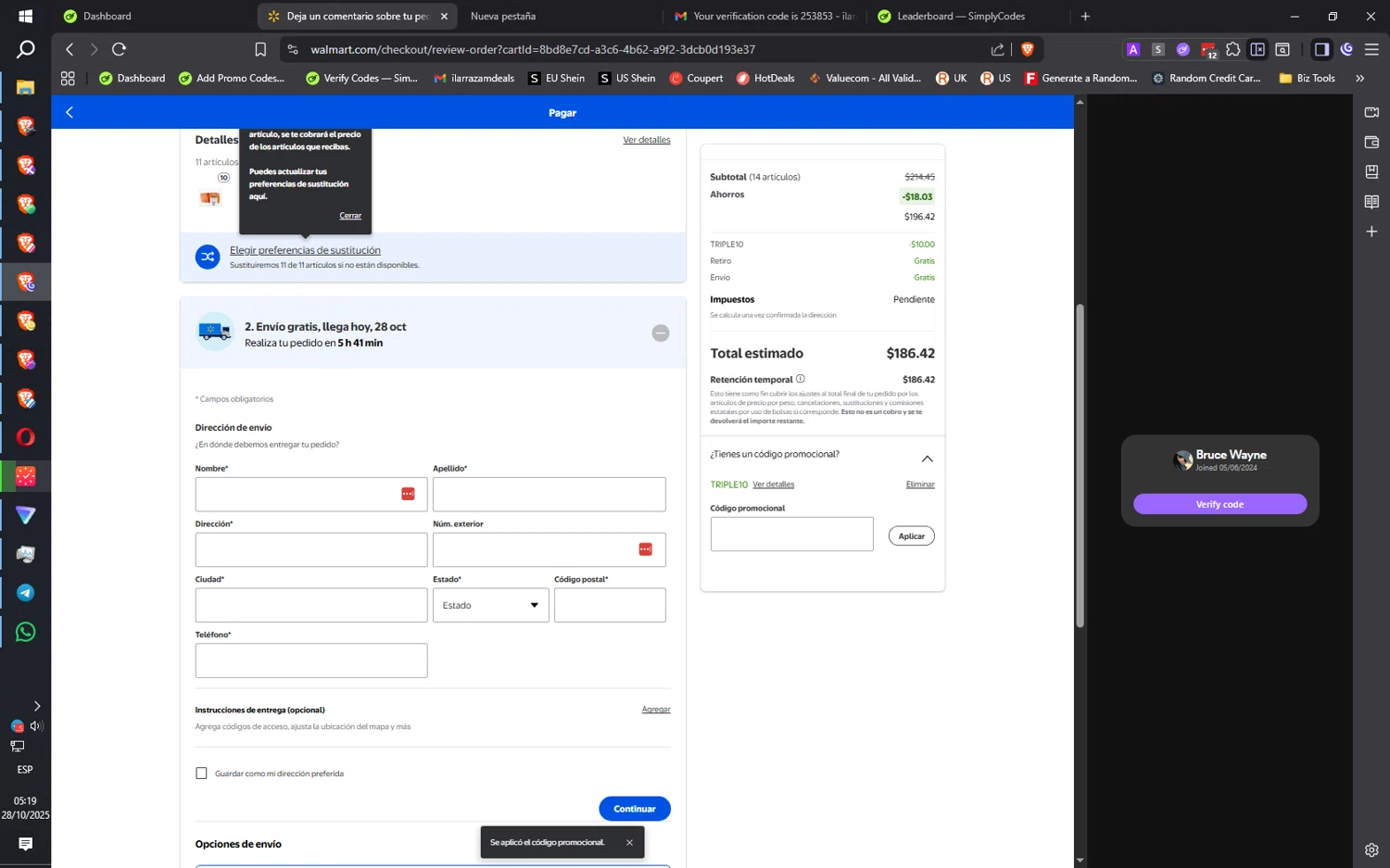Open the extensions puzzle icon
This screenshot has width=1390, height=868.
(x=1232, y=49)
